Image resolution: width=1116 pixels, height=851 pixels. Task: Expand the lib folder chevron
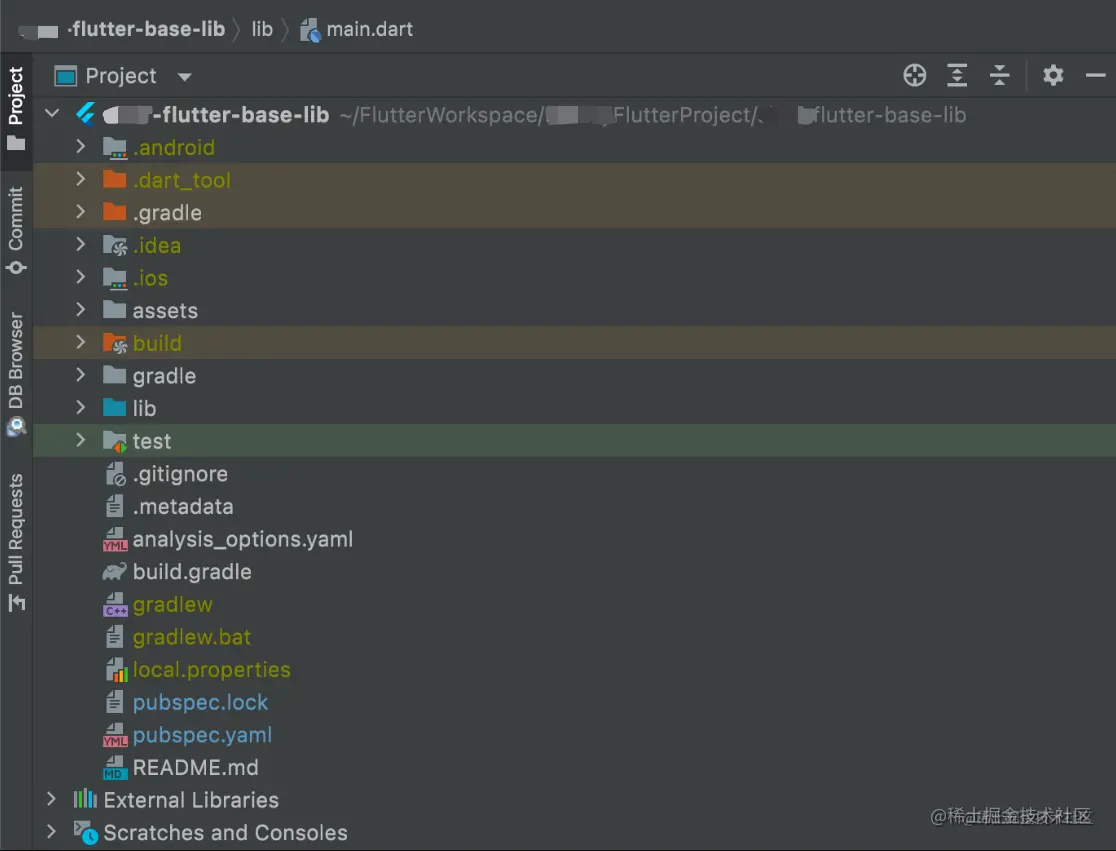tap(81, 408)
